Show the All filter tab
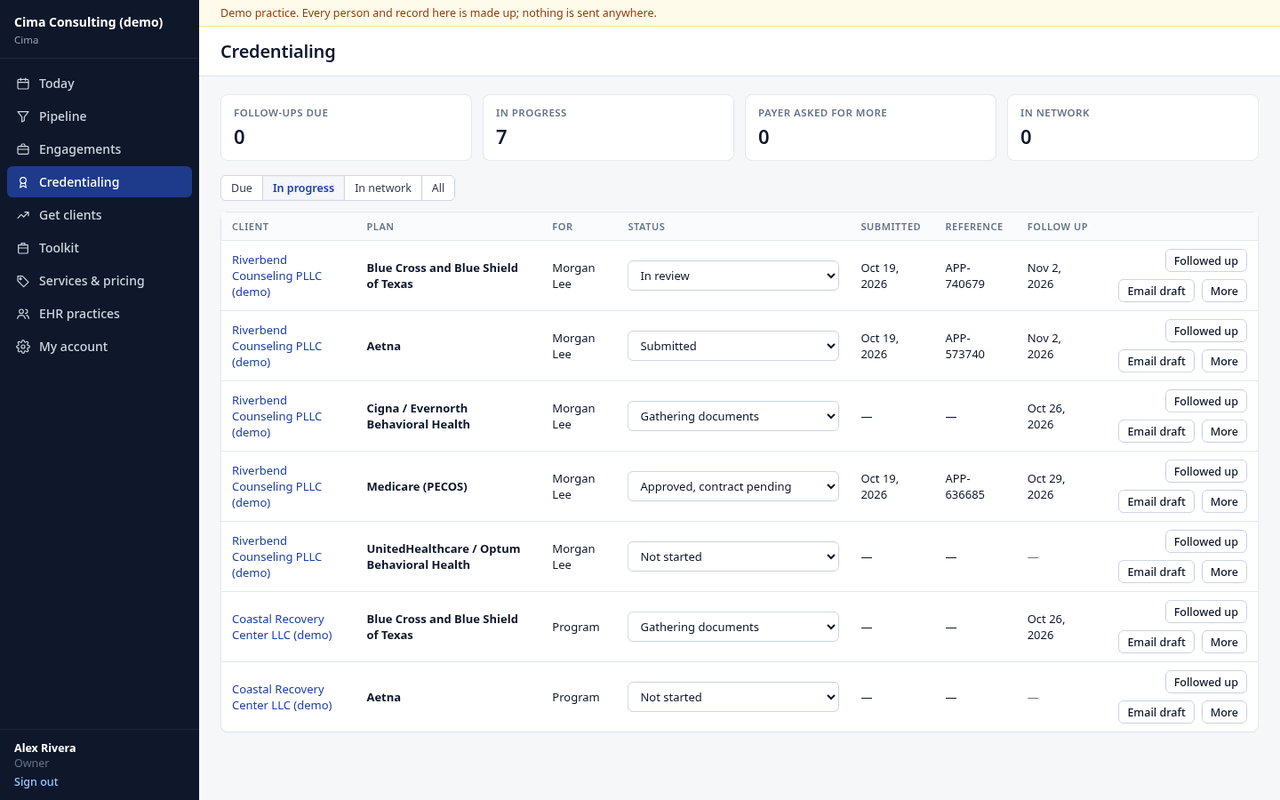 point(438,188)
